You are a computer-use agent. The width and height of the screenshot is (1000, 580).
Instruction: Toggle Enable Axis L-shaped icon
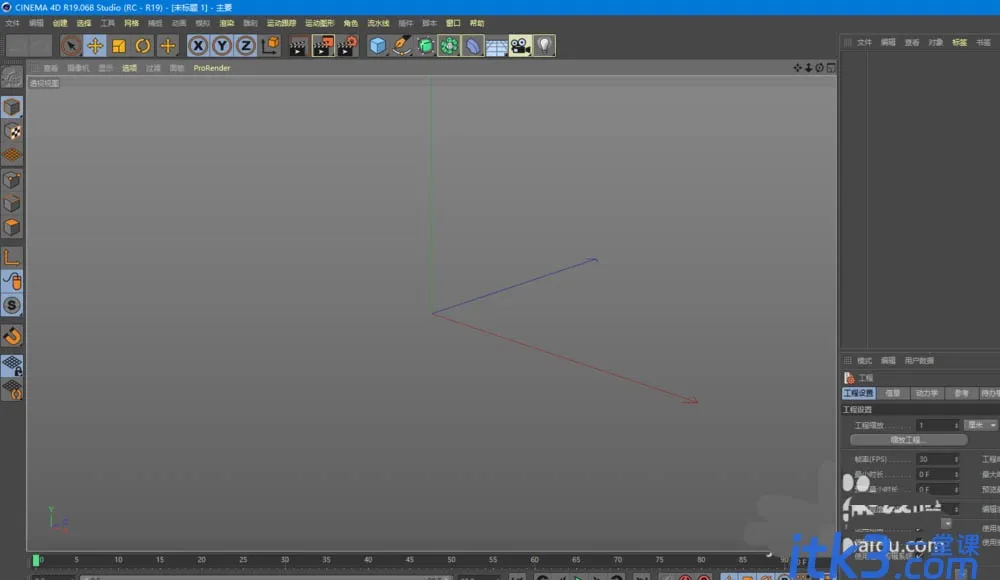11,257
